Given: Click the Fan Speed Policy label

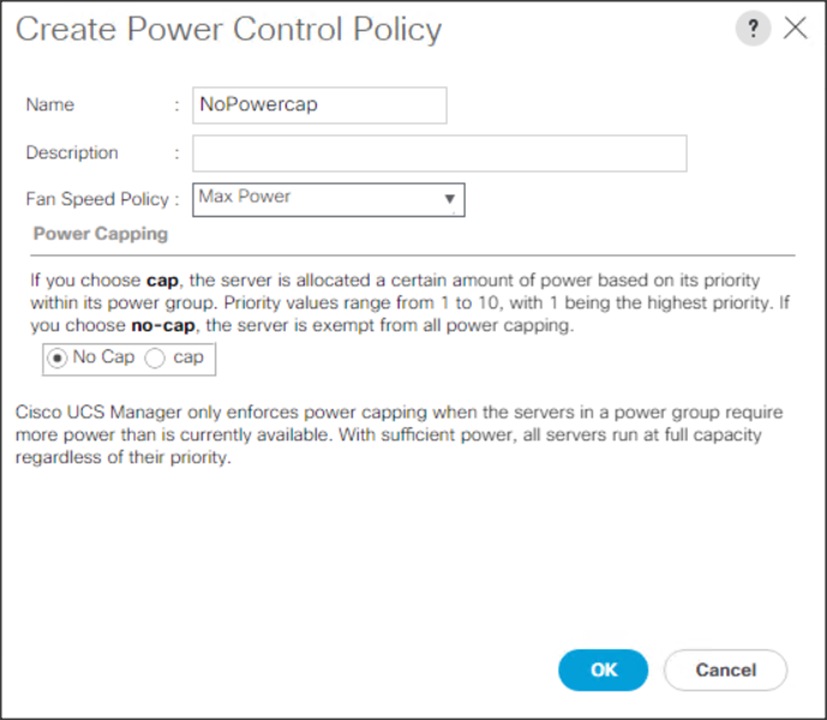Looking at the screenshot, I should (x=97, y=199).
